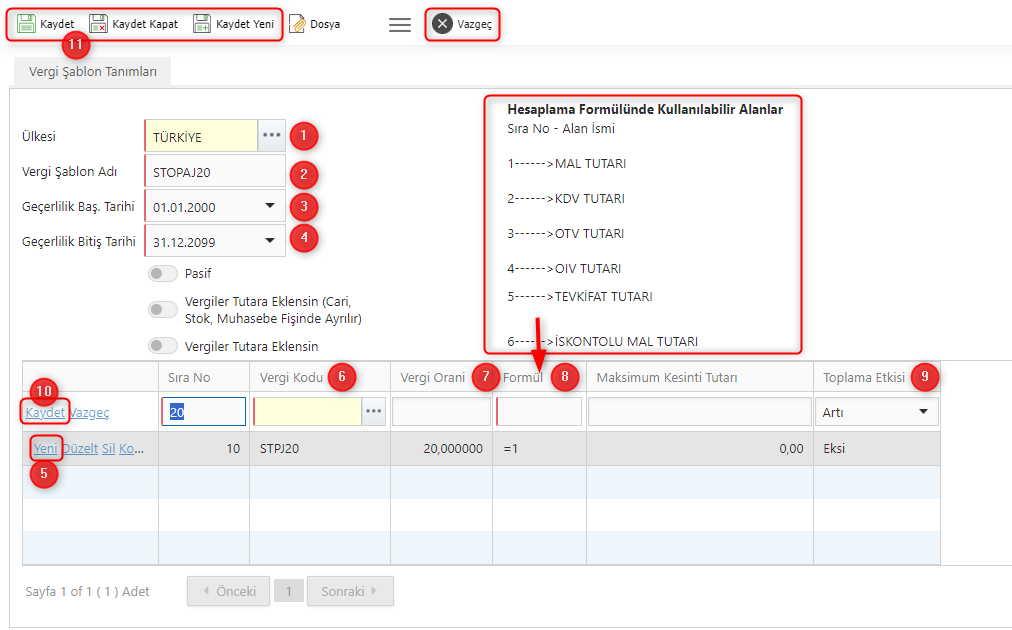Open the Geçerlilik Baş. Tarihi date dropdown

click(x=270, y=207)
